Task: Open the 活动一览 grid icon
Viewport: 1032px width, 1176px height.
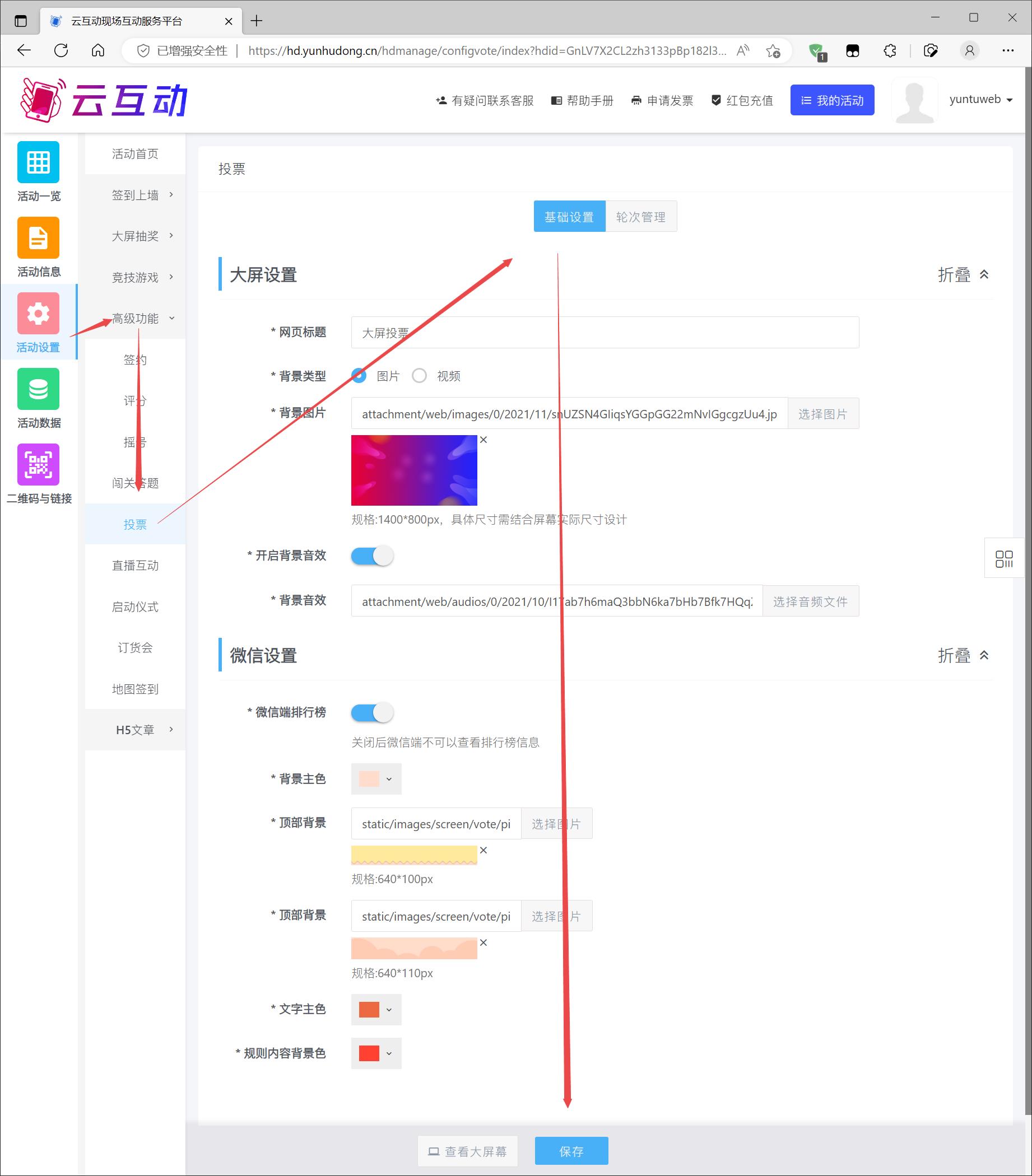Action: 38,162
